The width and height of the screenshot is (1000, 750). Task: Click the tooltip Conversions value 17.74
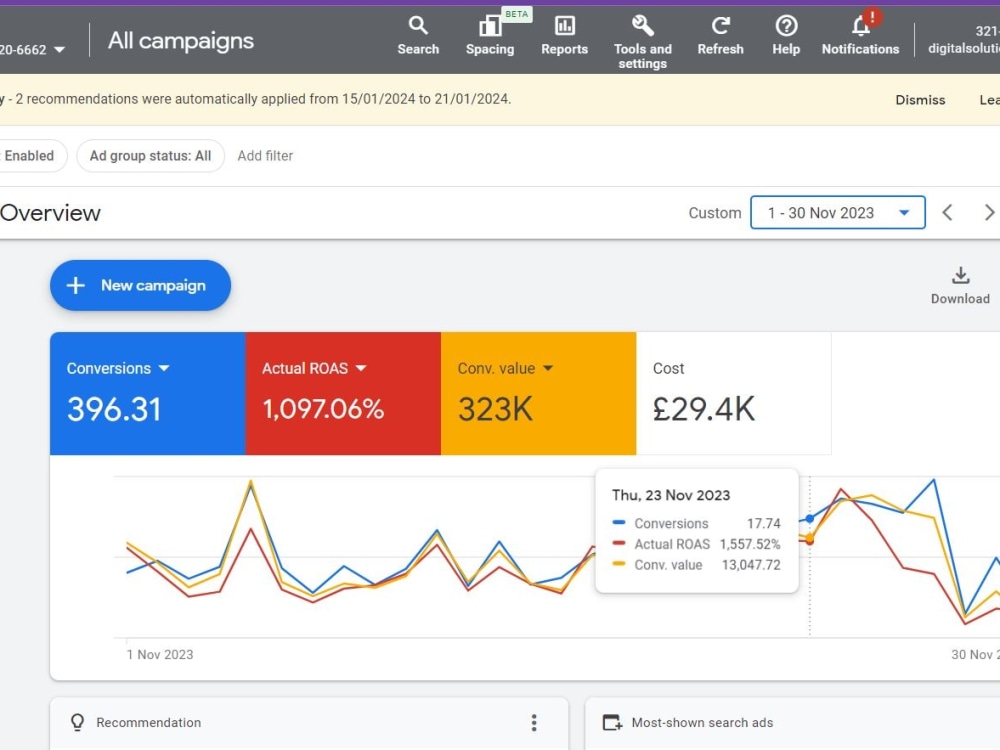pyautogui.click(x=763, y=524)
